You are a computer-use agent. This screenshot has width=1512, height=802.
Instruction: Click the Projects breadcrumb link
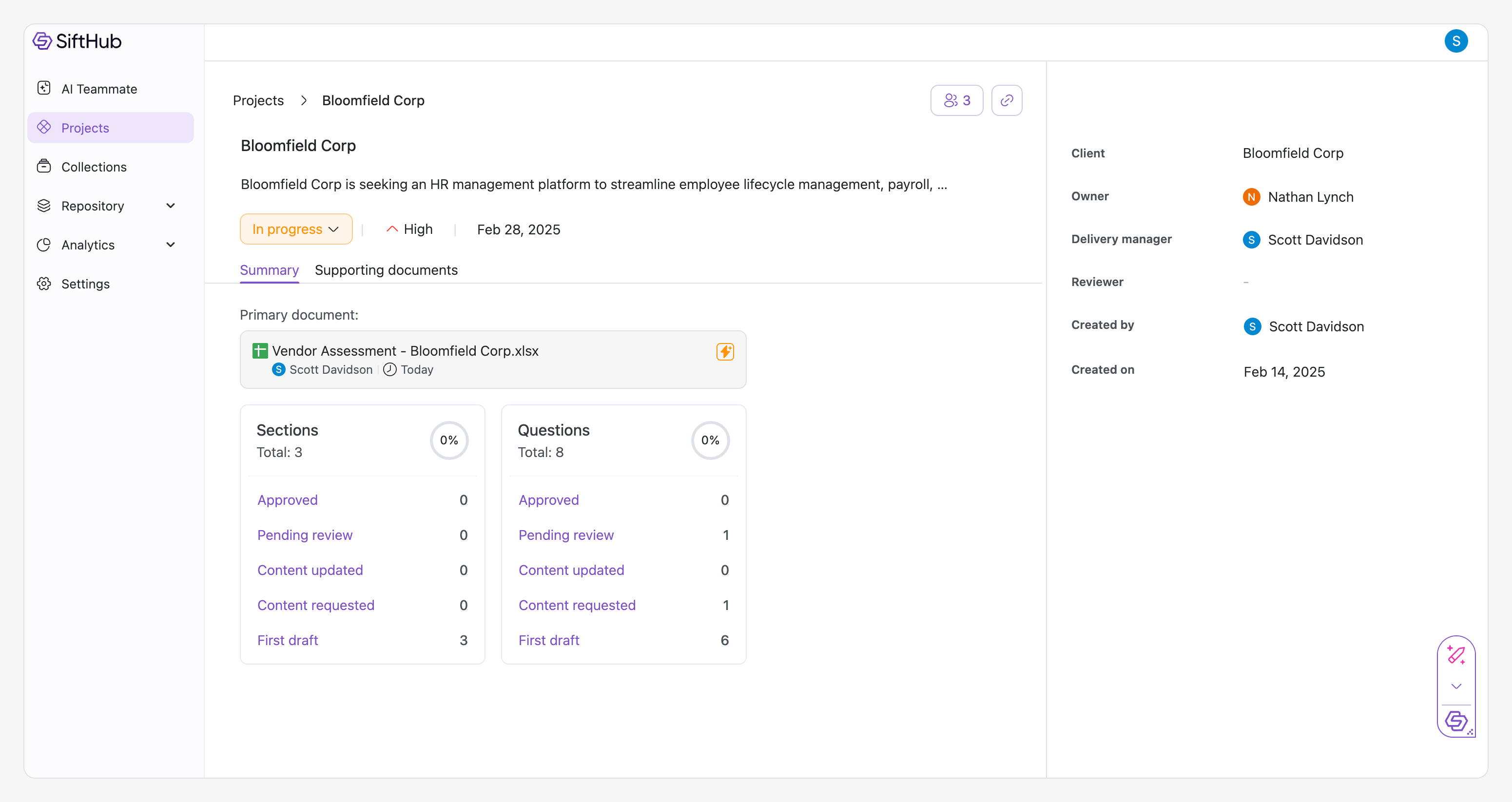coord(258,100)
